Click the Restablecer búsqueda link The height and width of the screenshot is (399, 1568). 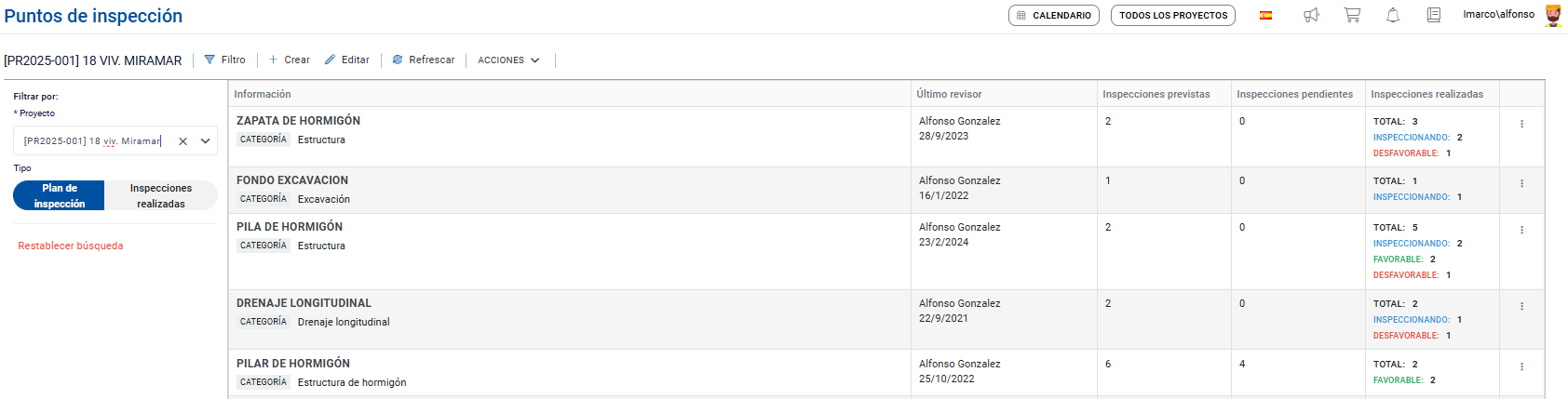point(71,246)
